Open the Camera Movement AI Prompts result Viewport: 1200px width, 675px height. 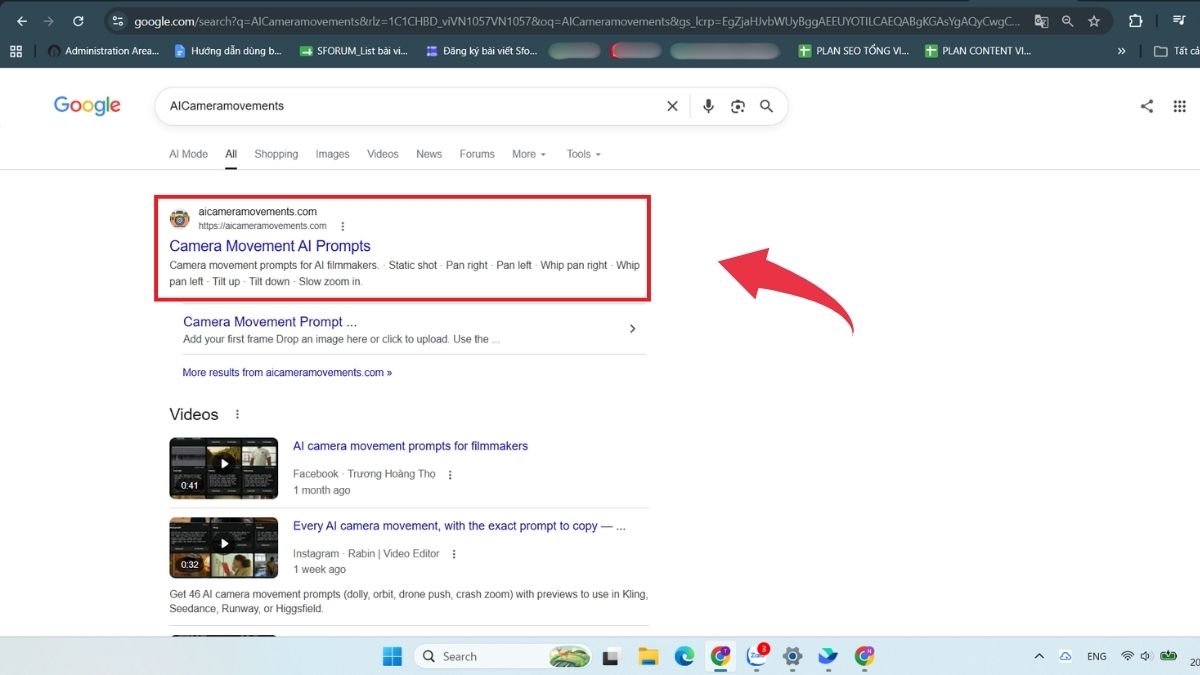(x=270, y=246)
